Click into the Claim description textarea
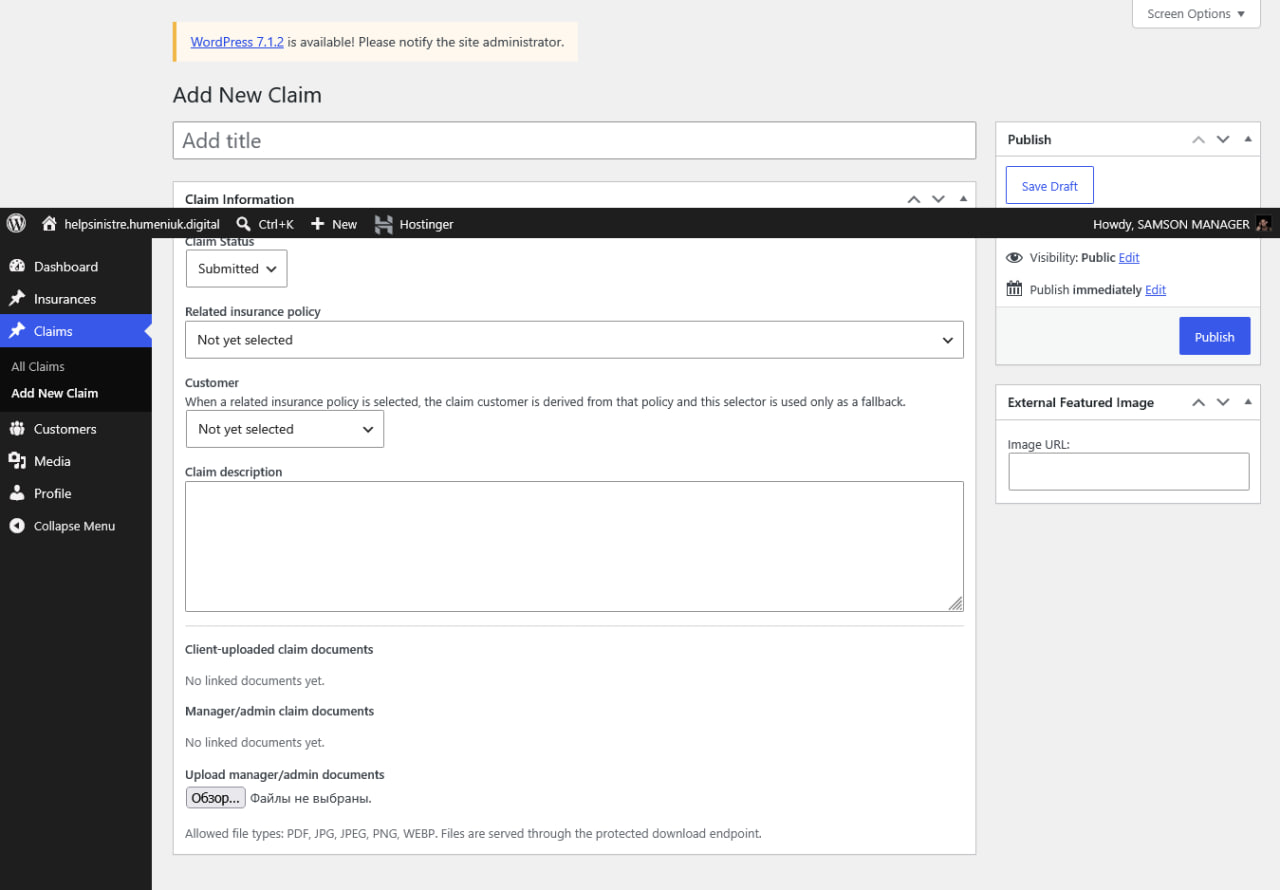This screenshot has width=1280, height=890. (574, 547)
